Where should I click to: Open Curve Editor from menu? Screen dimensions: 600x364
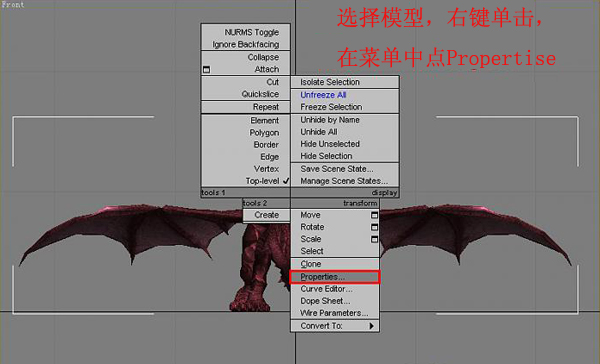point(326,289)
